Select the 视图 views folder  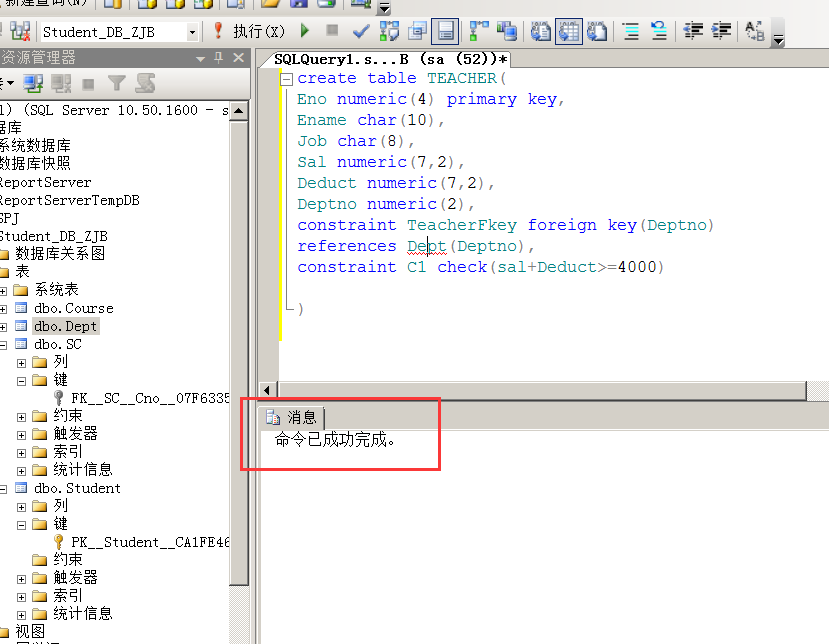[30, 631]
